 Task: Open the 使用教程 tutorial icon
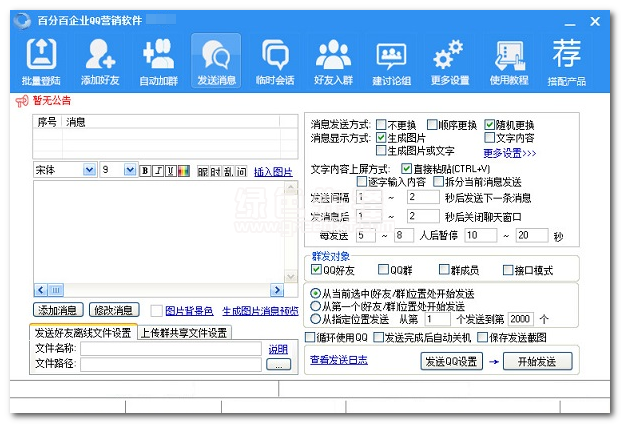pos(509,61)
